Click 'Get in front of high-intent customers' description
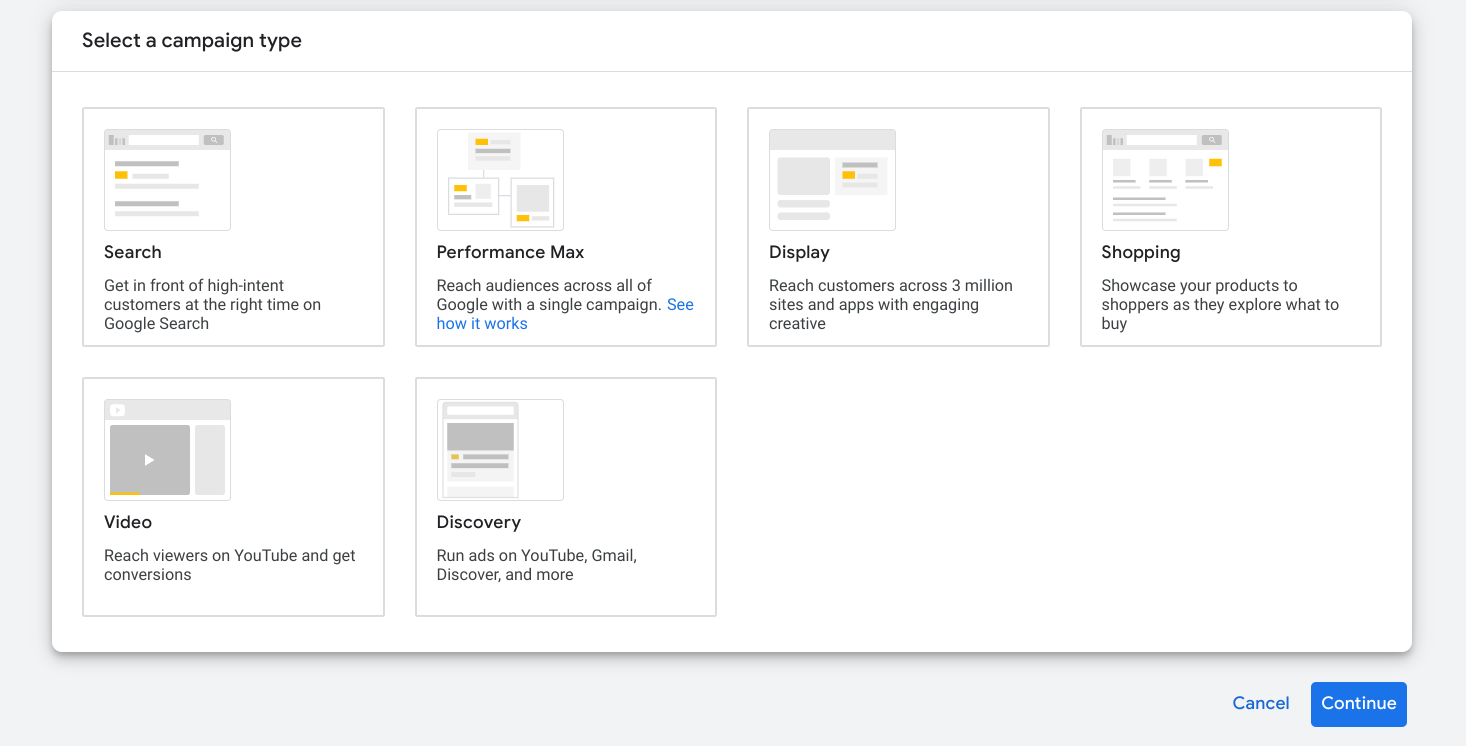Viewport: 1466px width, 746px height. coord(212,304)
